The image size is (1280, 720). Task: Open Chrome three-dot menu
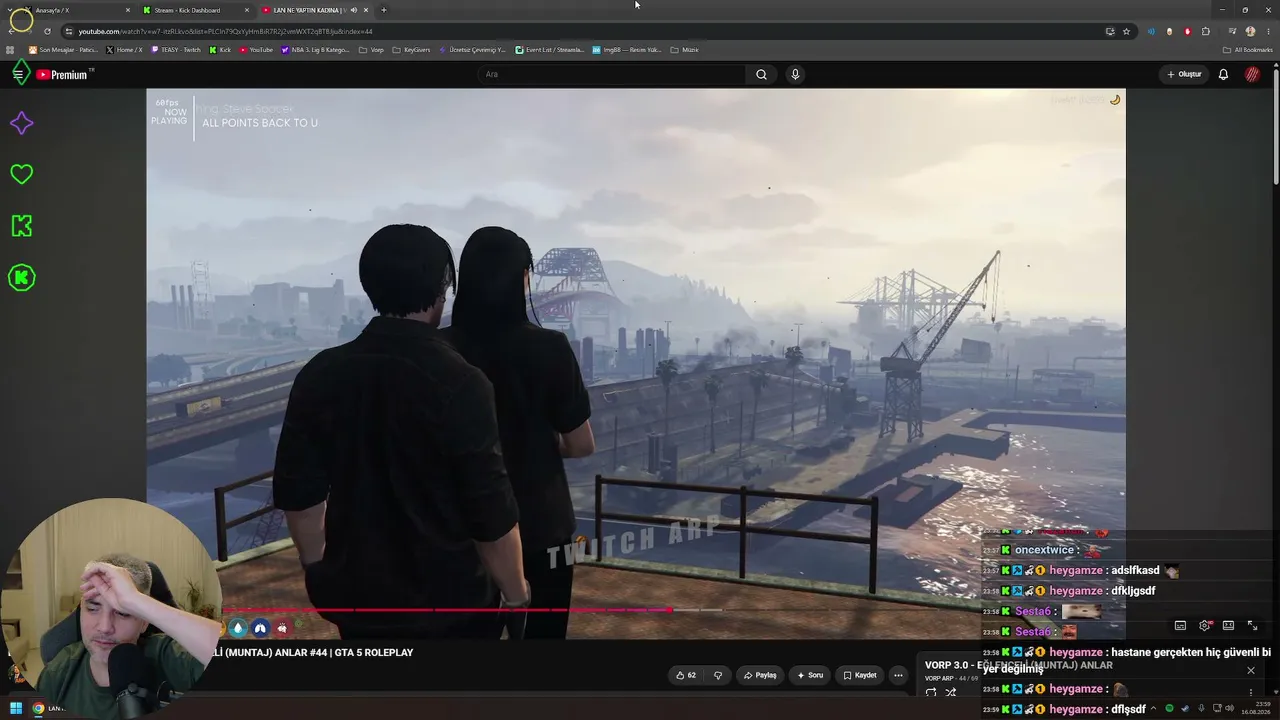click(x=1267, y=31)
